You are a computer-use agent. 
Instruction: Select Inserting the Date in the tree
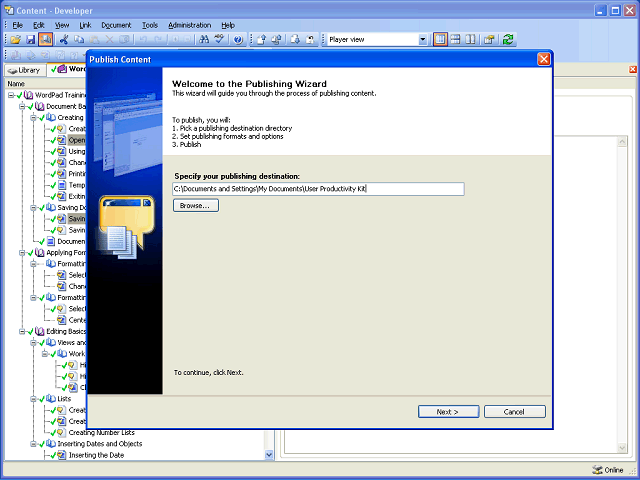click(x=96, y=455)
